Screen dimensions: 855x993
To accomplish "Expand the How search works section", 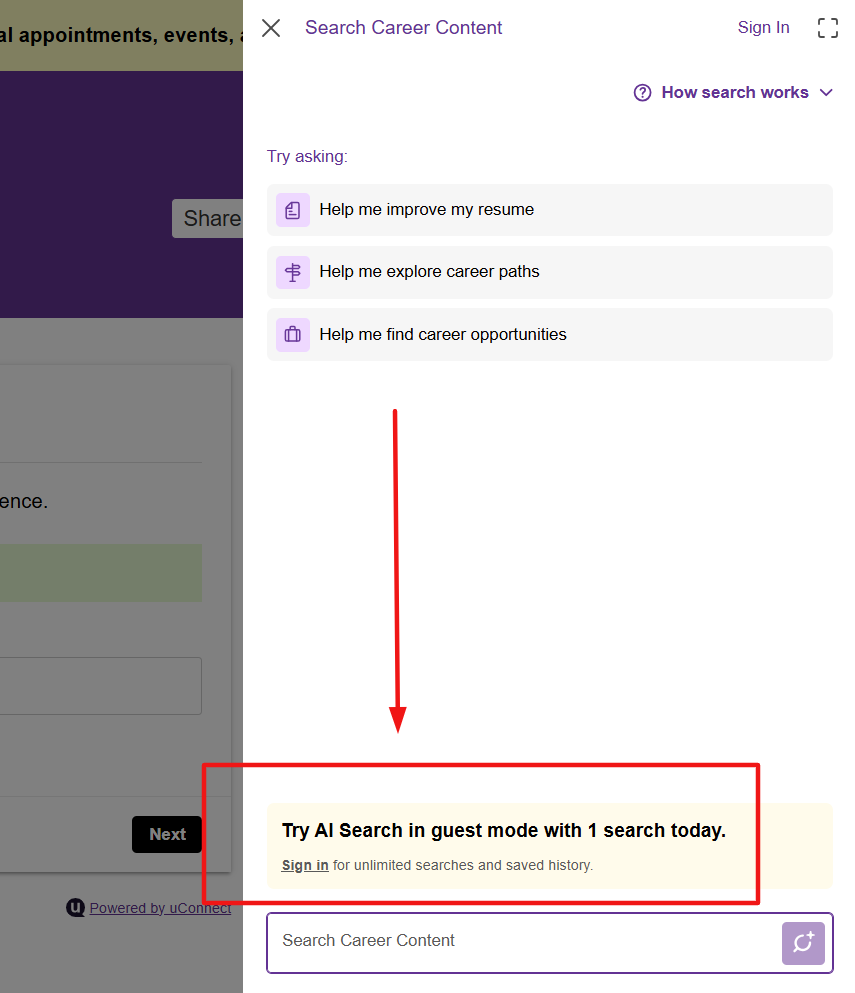I will pos(733,92).
